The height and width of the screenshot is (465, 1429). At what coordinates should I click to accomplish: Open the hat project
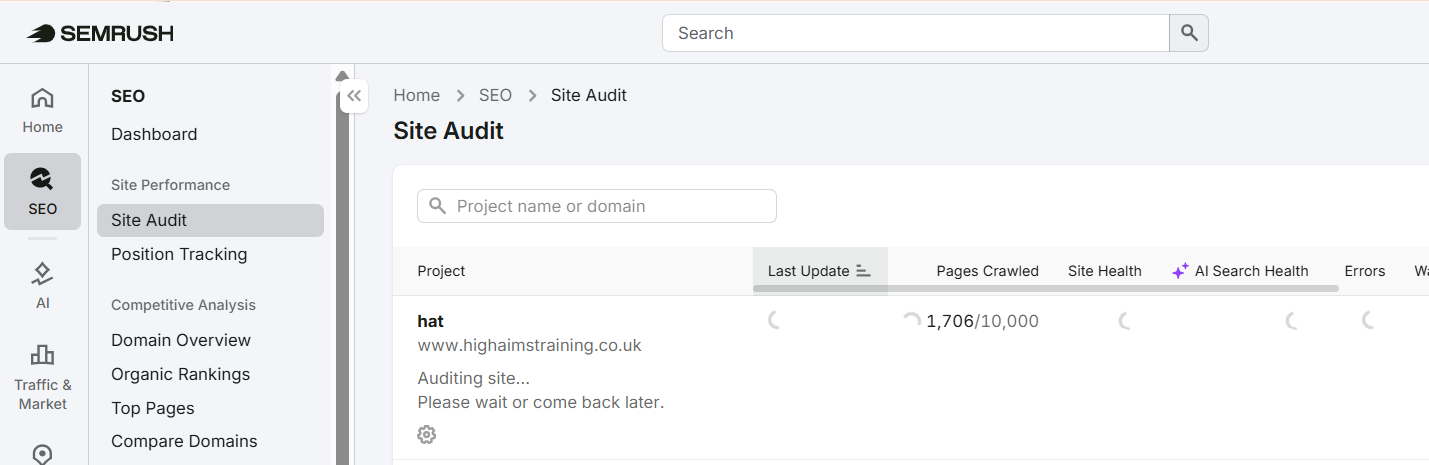[431, 321]
